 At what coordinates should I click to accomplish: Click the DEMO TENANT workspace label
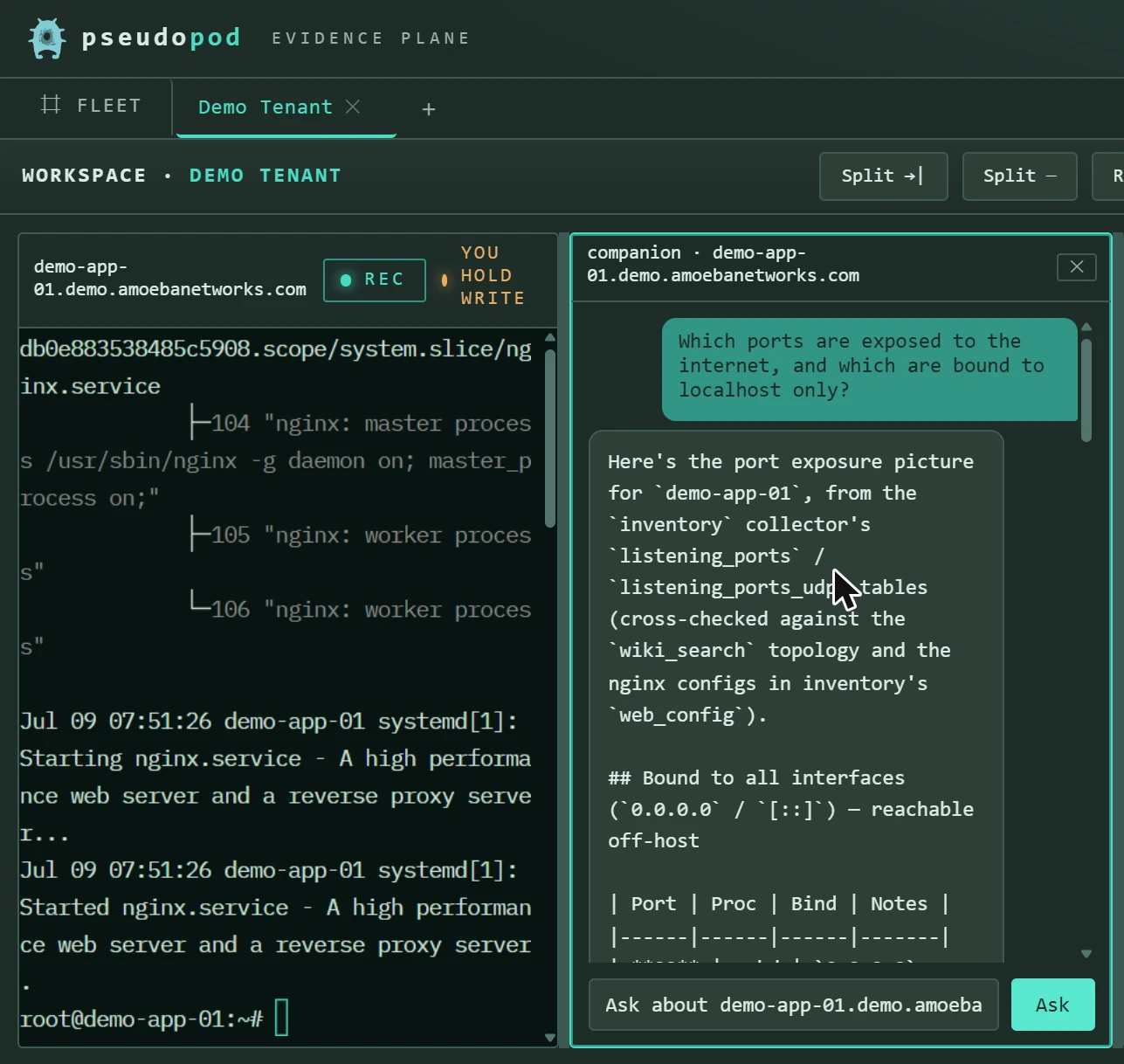(265, 176)
